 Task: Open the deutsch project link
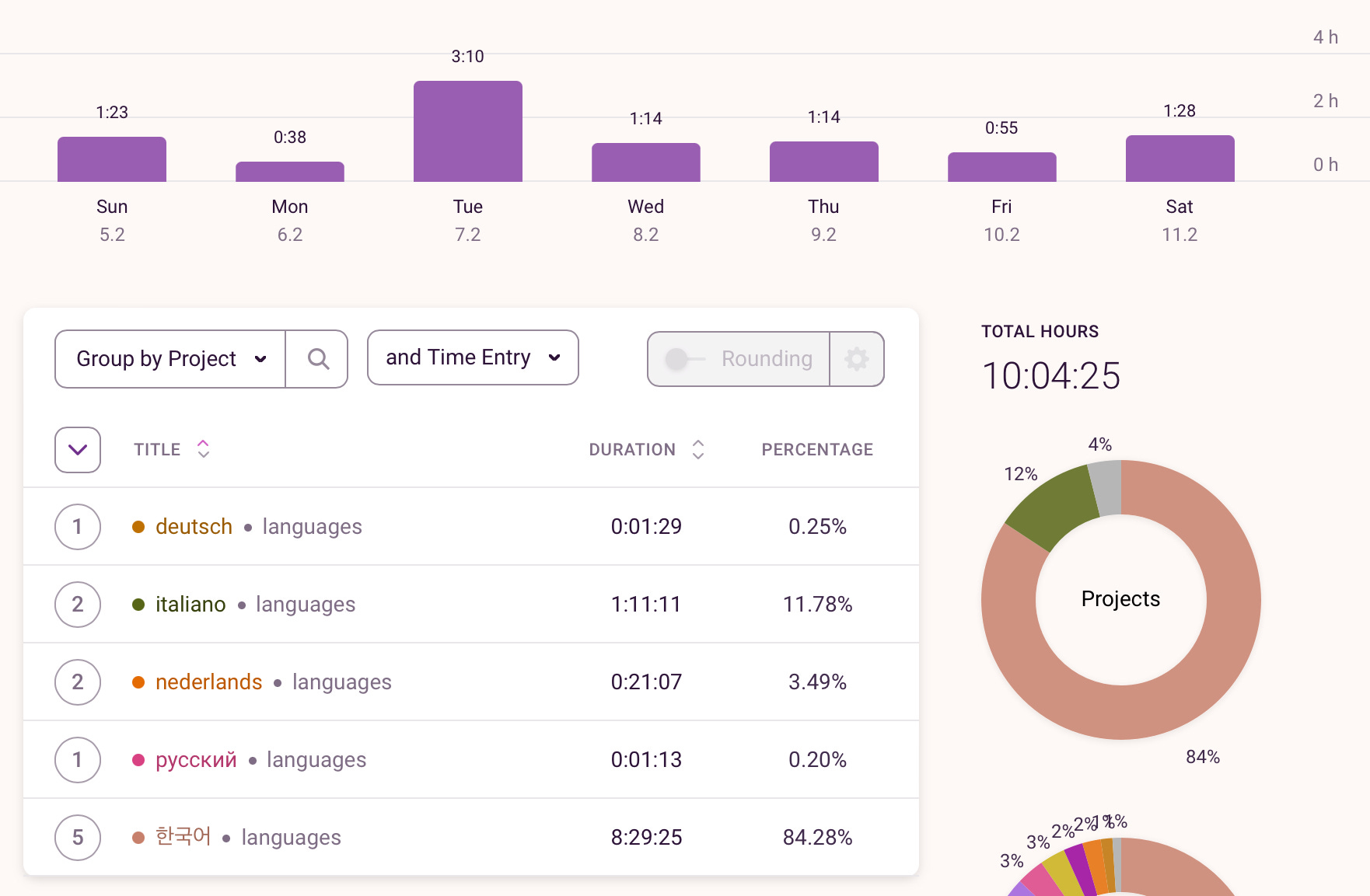194,527
